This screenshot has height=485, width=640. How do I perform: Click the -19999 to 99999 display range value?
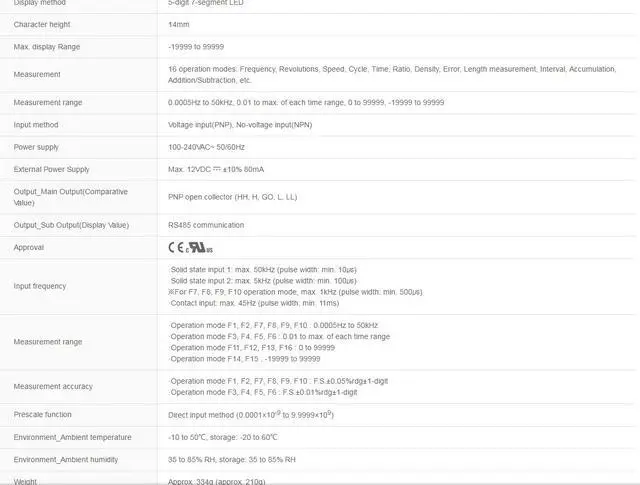tap(196, 47)
